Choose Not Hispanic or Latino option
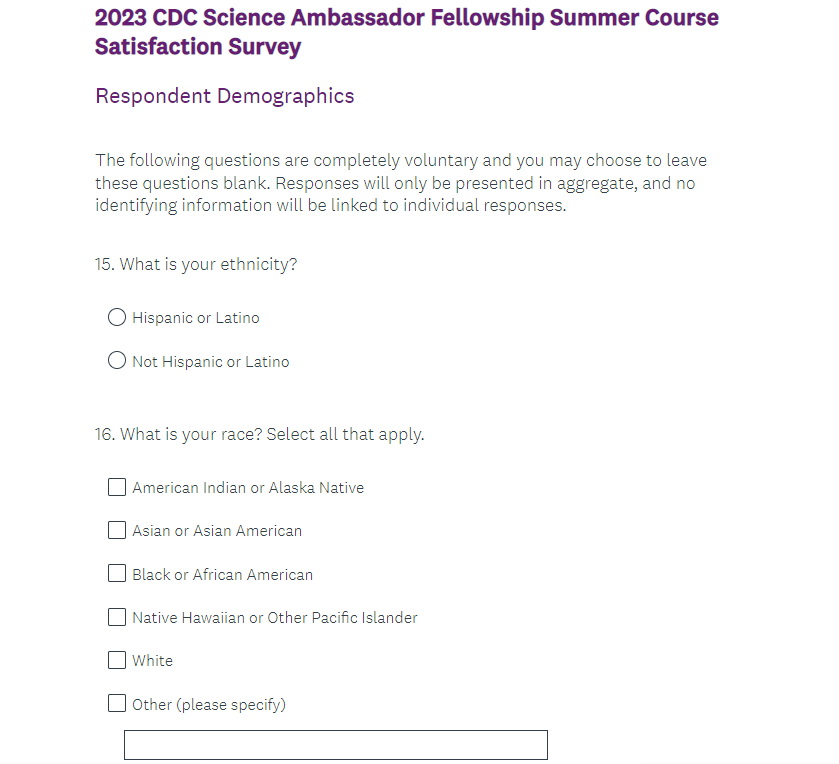Screen dimensions: 839x764 pos(117,361)
